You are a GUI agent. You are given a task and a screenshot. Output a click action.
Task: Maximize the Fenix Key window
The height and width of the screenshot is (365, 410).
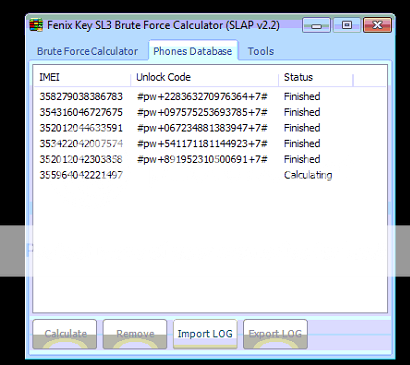pyautogui.click(x=347, y=25)
